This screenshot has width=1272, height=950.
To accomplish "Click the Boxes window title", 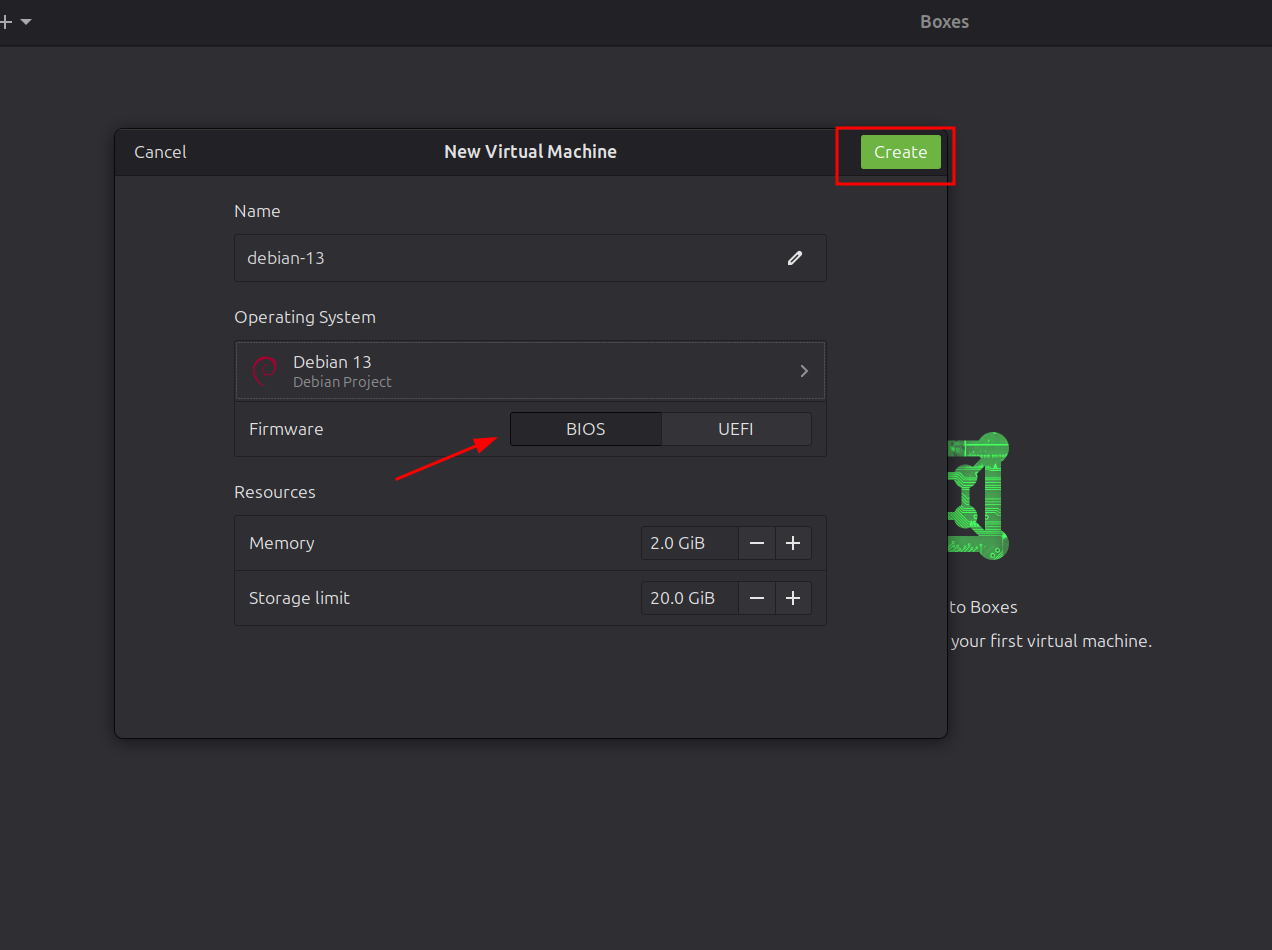I will pos(944,21).
